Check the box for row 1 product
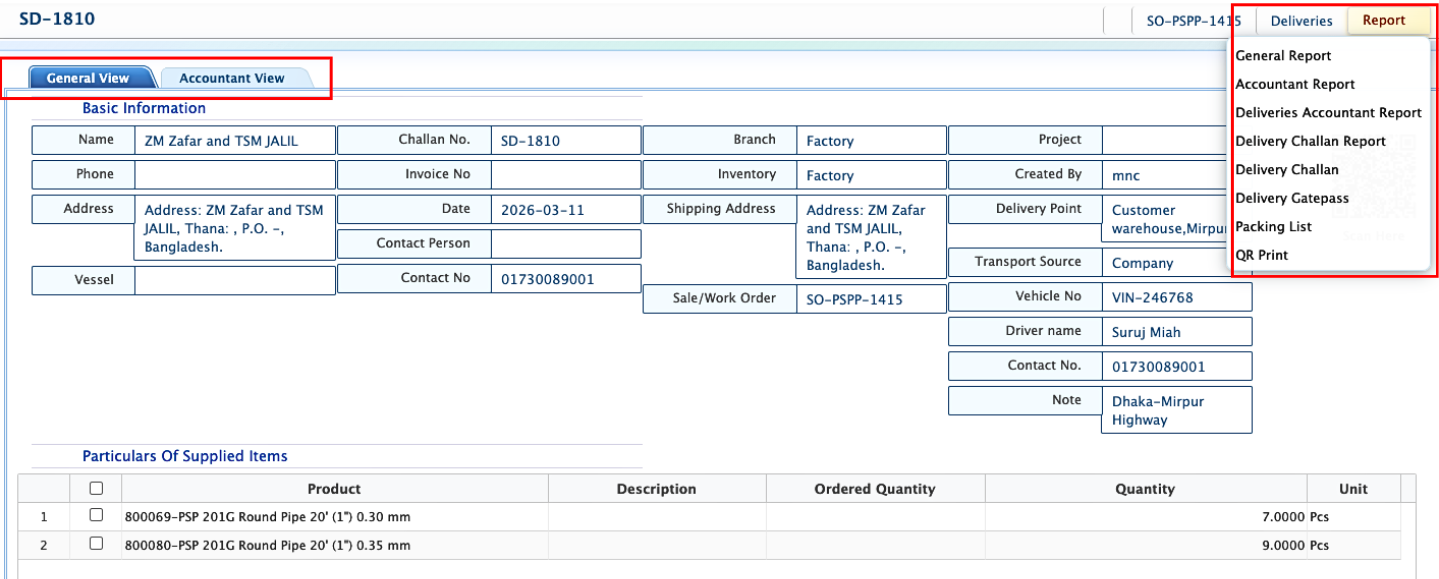Image resolution: width=1439 pixels, height=579 pixels. tap(96, 516)
